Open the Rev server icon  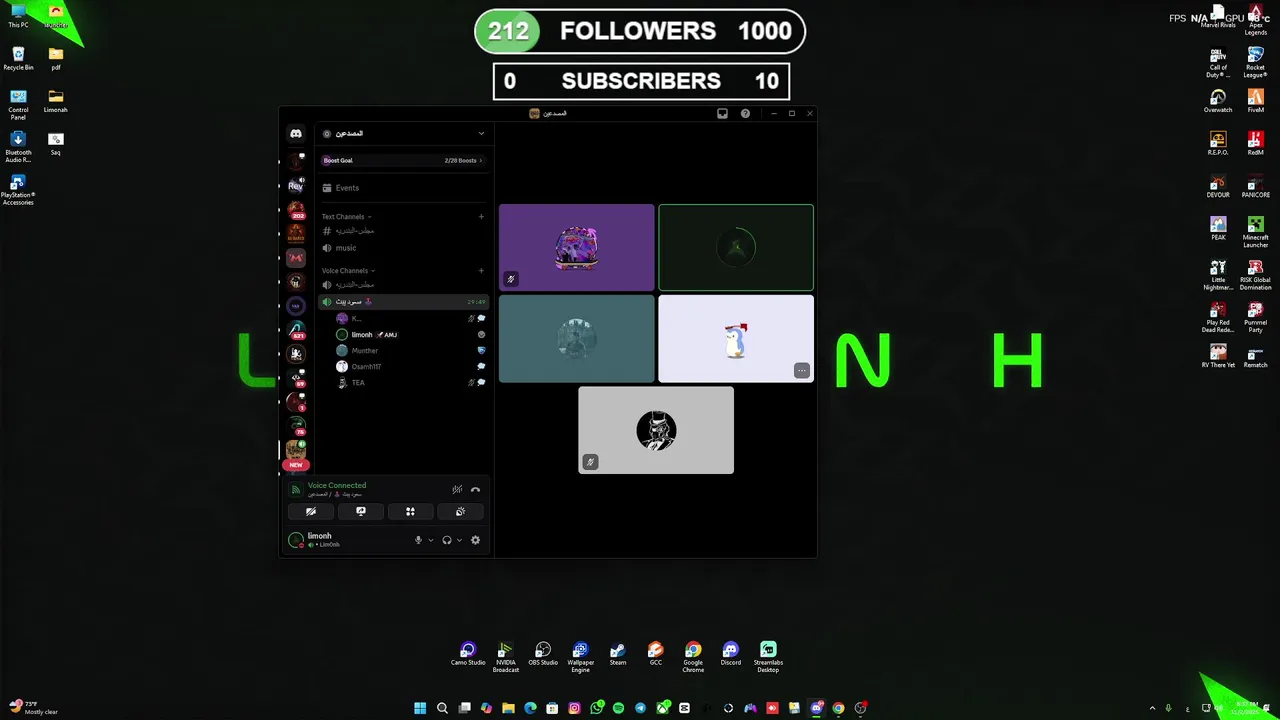click(x=296, y=186)
